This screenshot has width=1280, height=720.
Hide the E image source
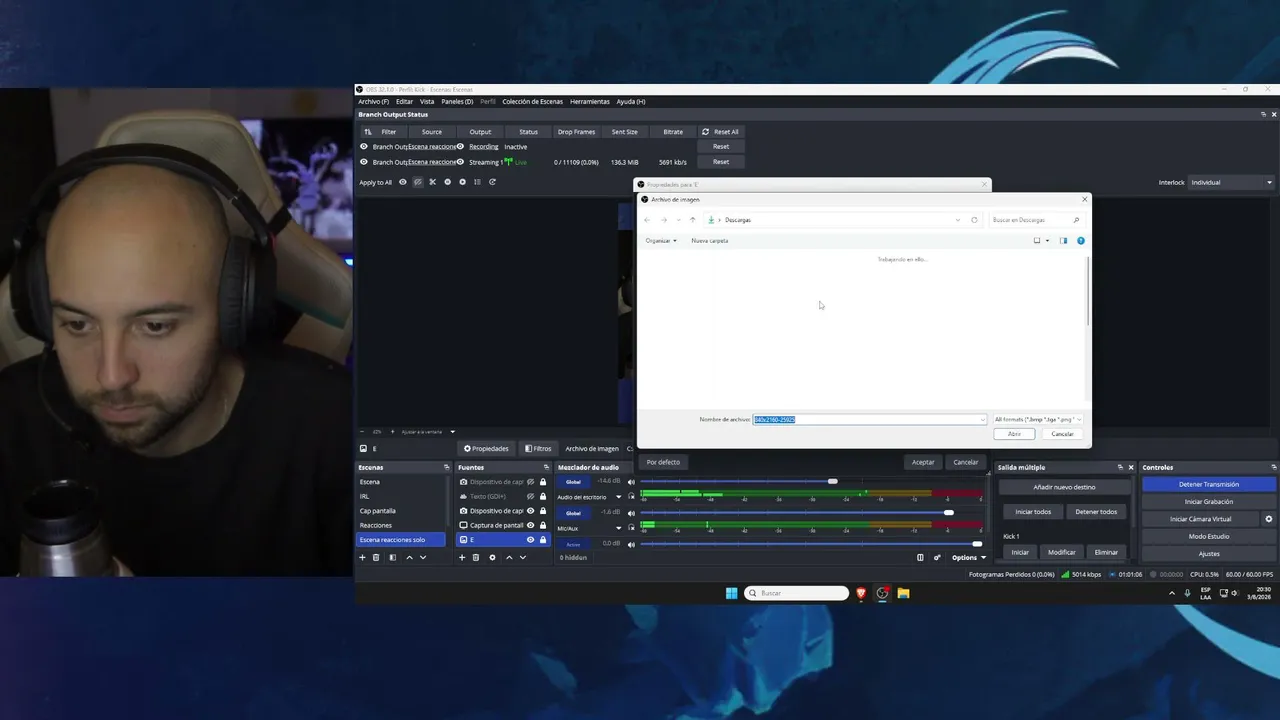(530, 540)
